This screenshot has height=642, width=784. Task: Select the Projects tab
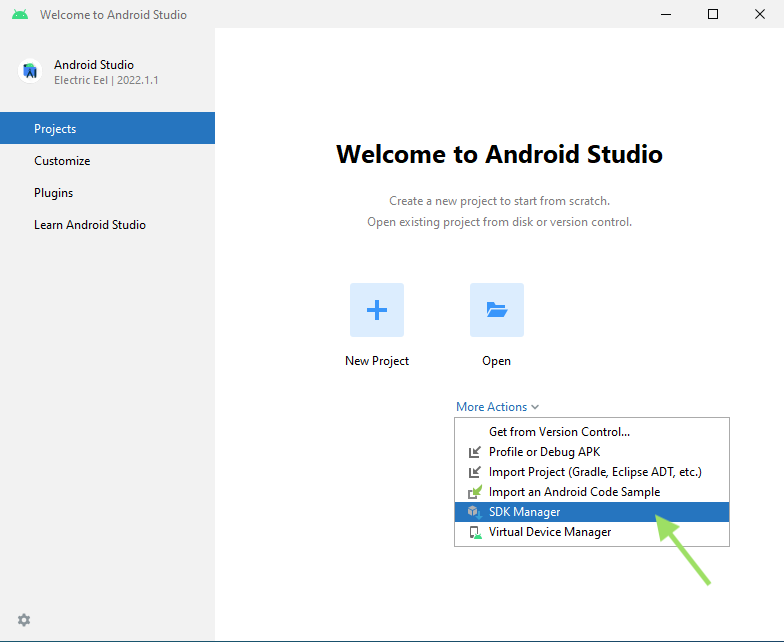pos(108,128)
